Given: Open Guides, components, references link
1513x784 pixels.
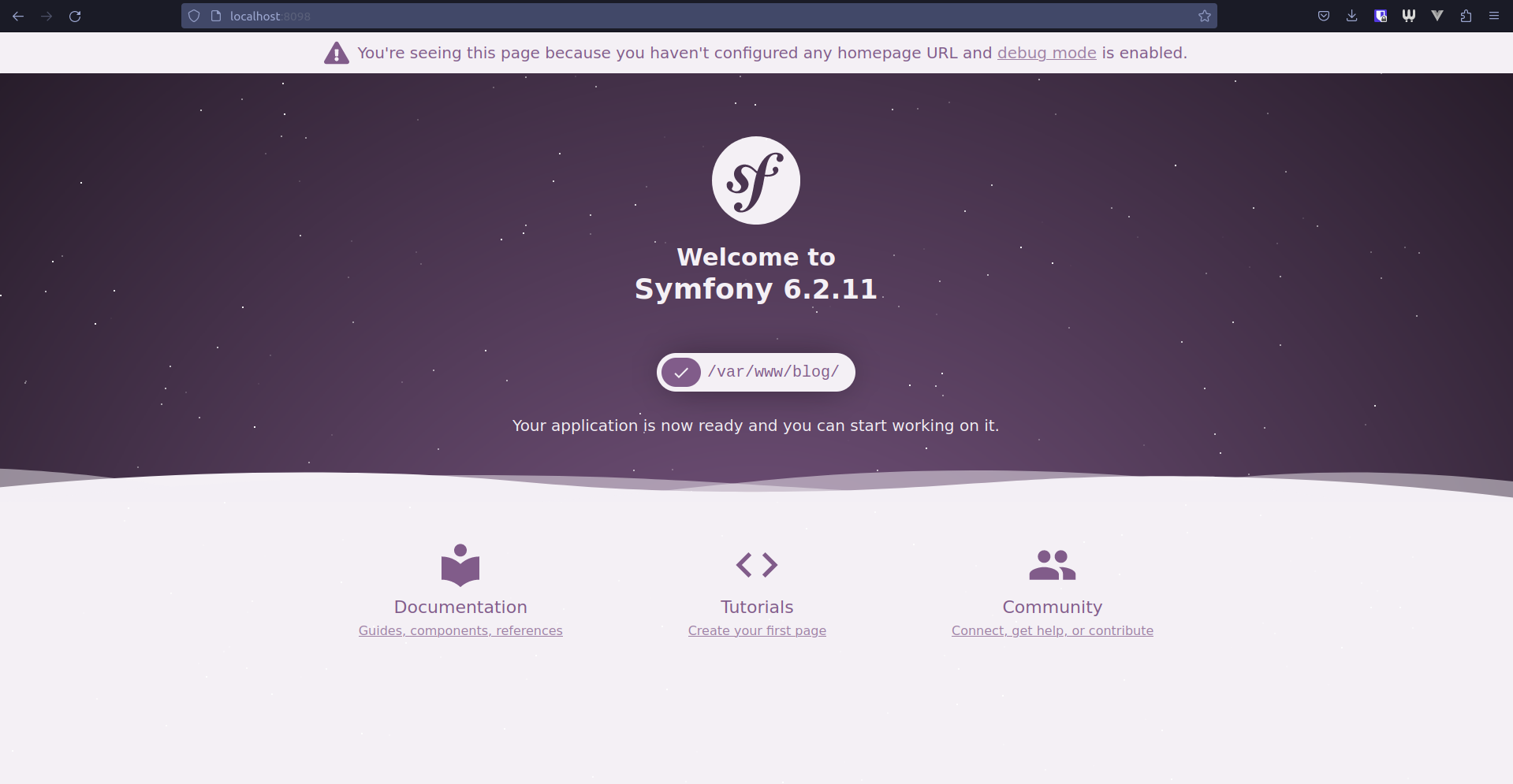Looking at the screenshot, I should click(460, 630).
